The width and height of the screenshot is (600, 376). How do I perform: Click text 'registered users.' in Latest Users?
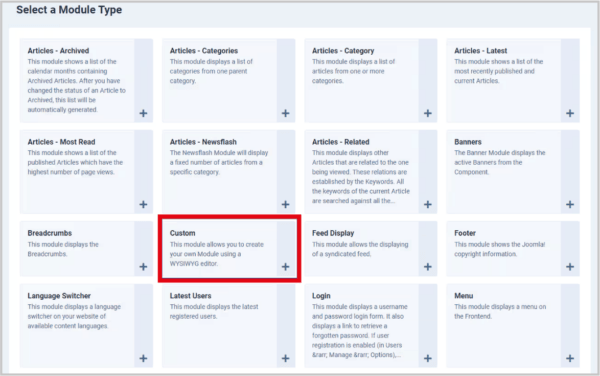click(x=194, y=316)
